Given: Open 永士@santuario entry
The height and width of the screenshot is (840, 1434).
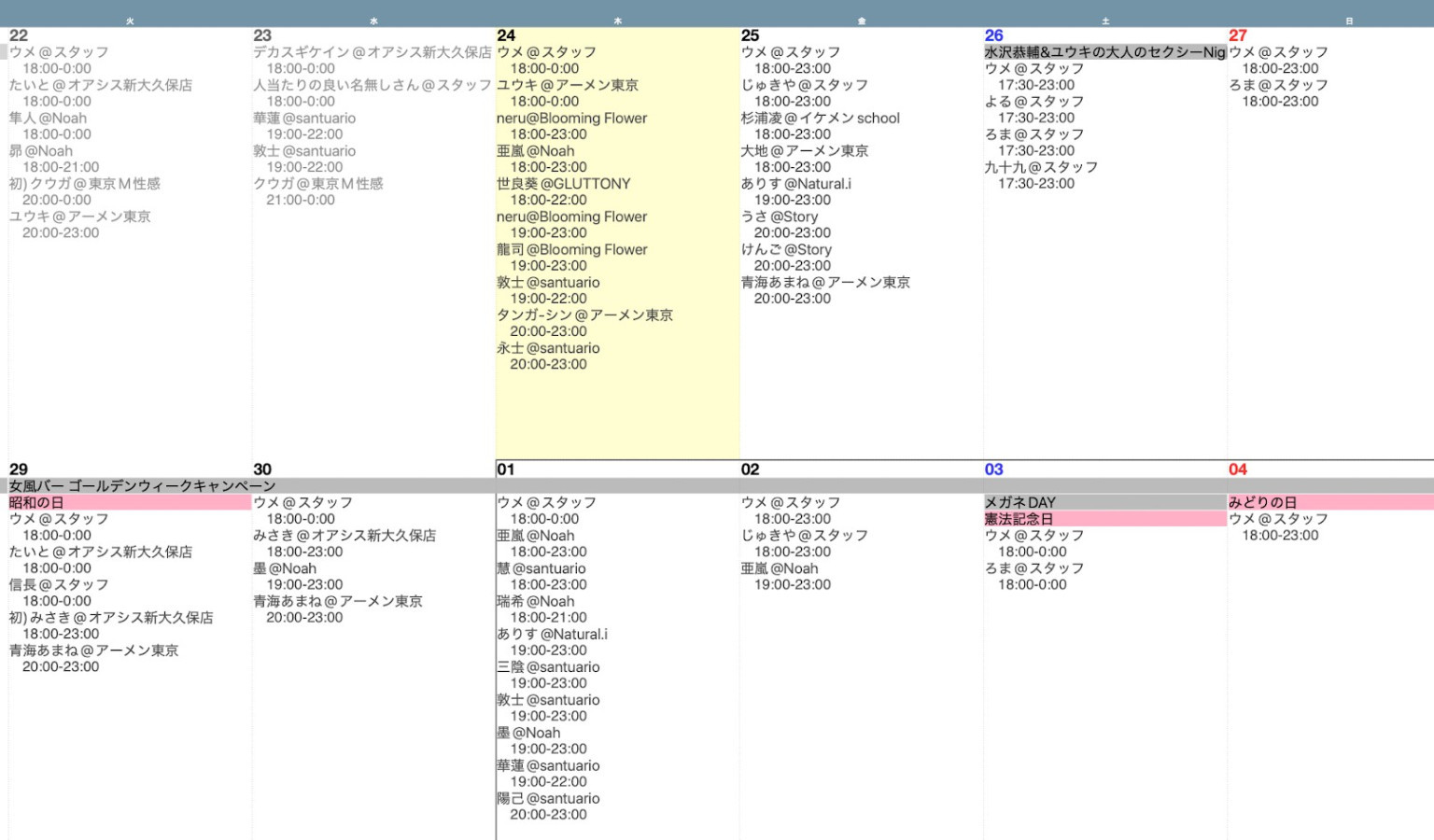Looking at the screenshot, I should coord(548,348).
